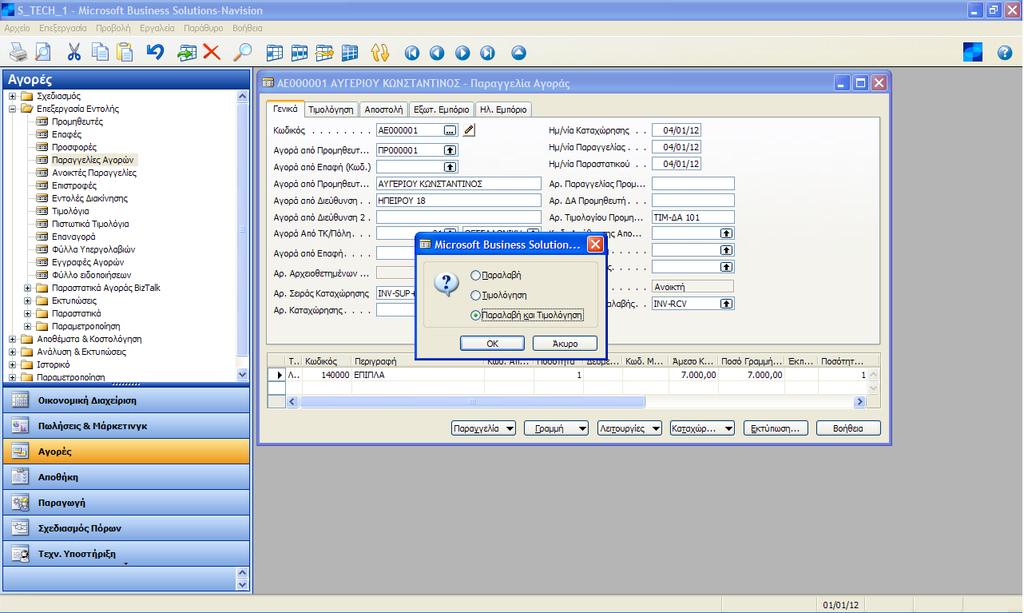Go to Last record arrow

click(x=488, y=53)
